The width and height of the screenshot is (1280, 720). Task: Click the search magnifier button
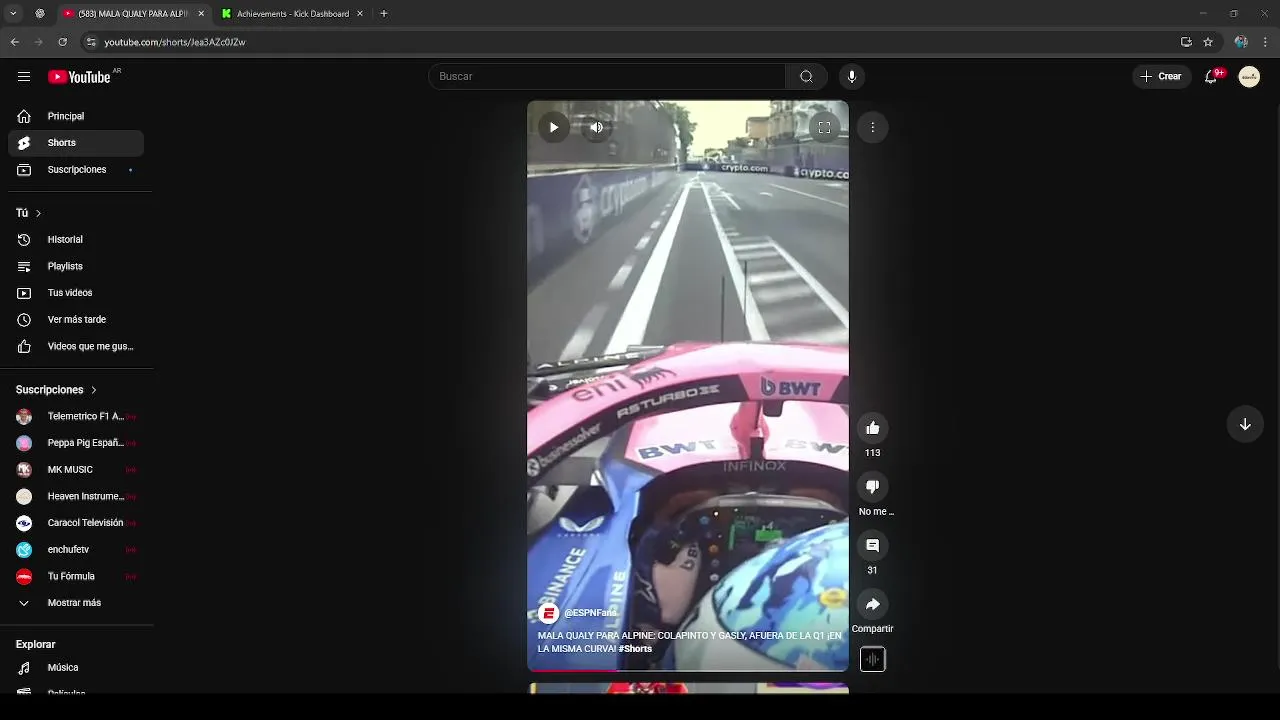(x=806, y=77)
